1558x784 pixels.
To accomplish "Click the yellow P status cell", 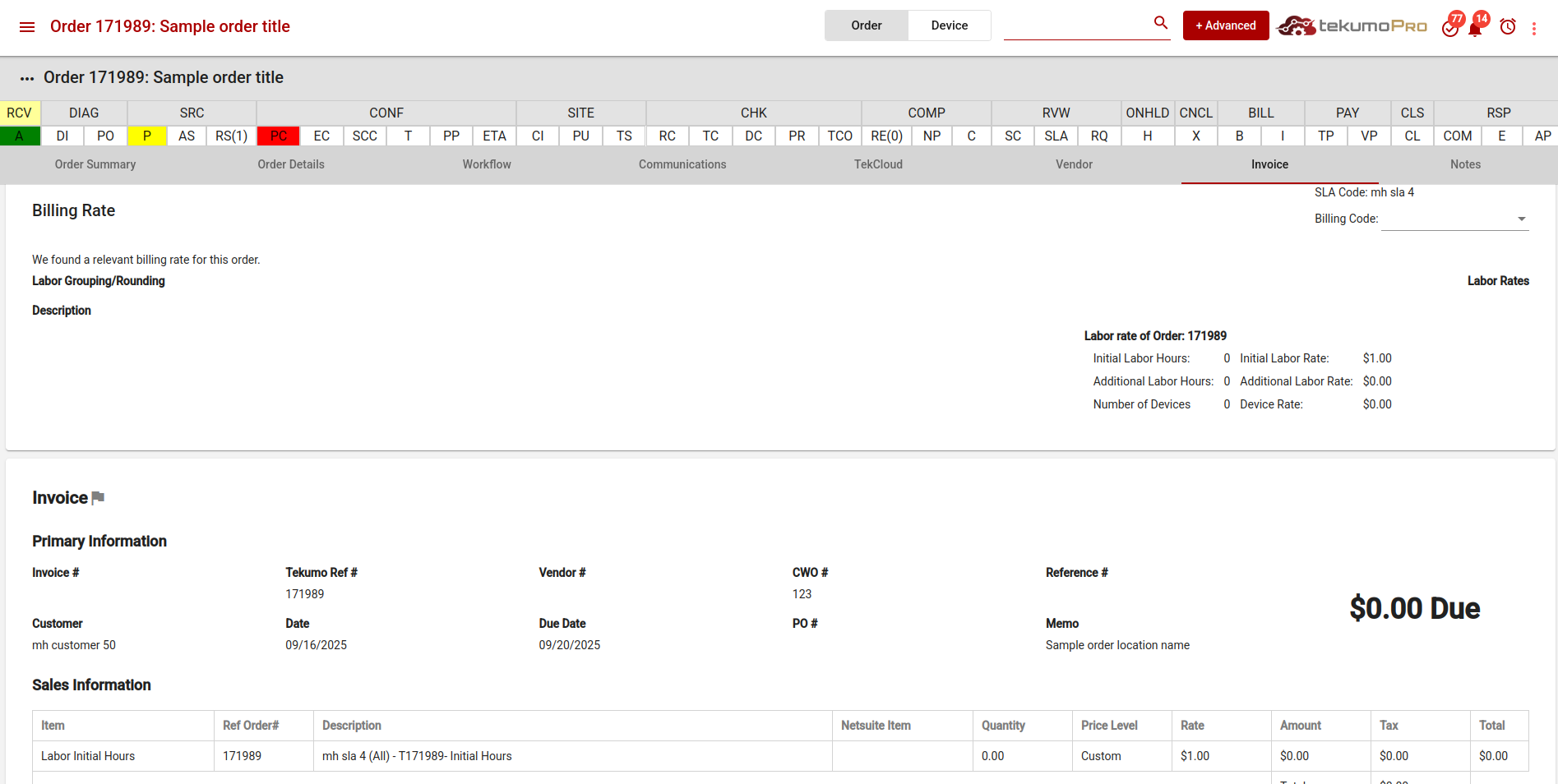I will tap(146, 136).
